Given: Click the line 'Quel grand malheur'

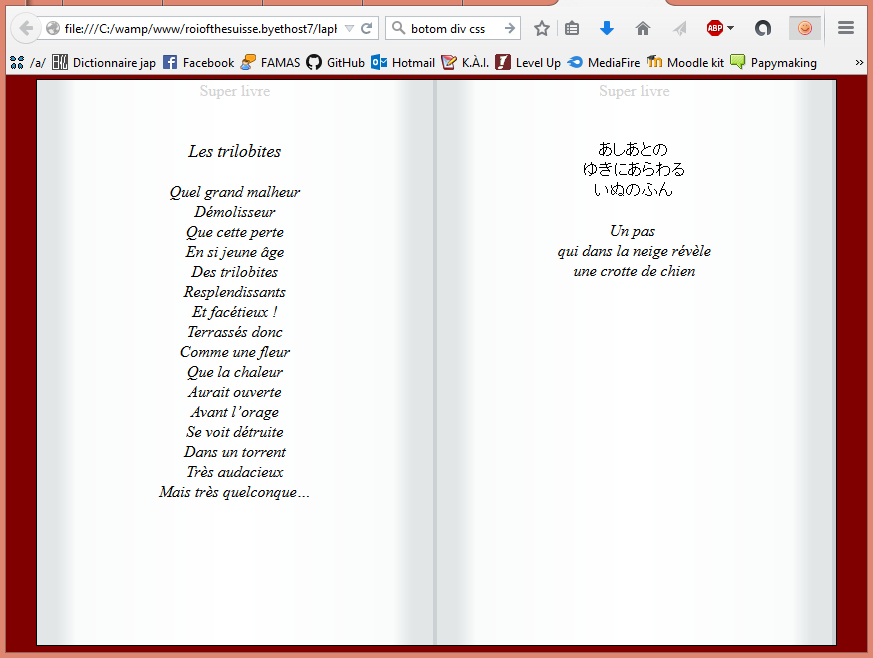Looking at the screenshot, I should (x=234, y=192).
